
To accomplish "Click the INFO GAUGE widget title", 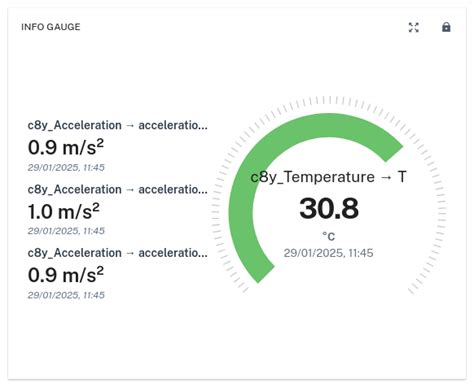I will 51,27.
